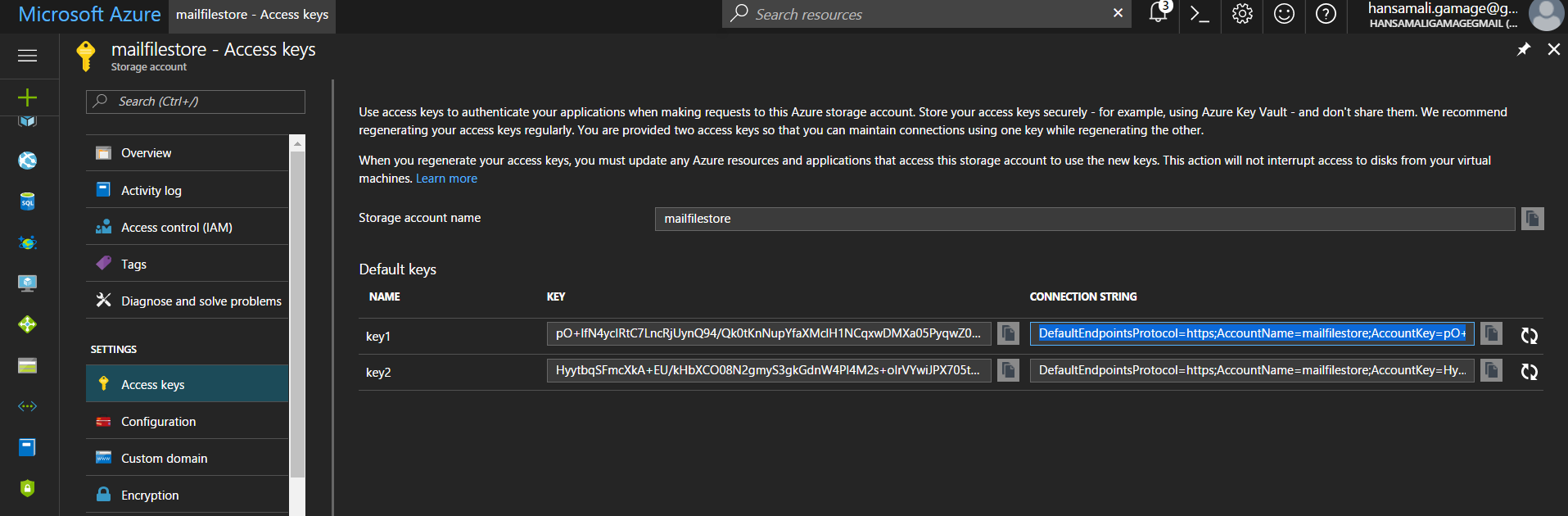Copy the key1 connection string
This screenshot has width=1568, height=516.
point(1491,333)
